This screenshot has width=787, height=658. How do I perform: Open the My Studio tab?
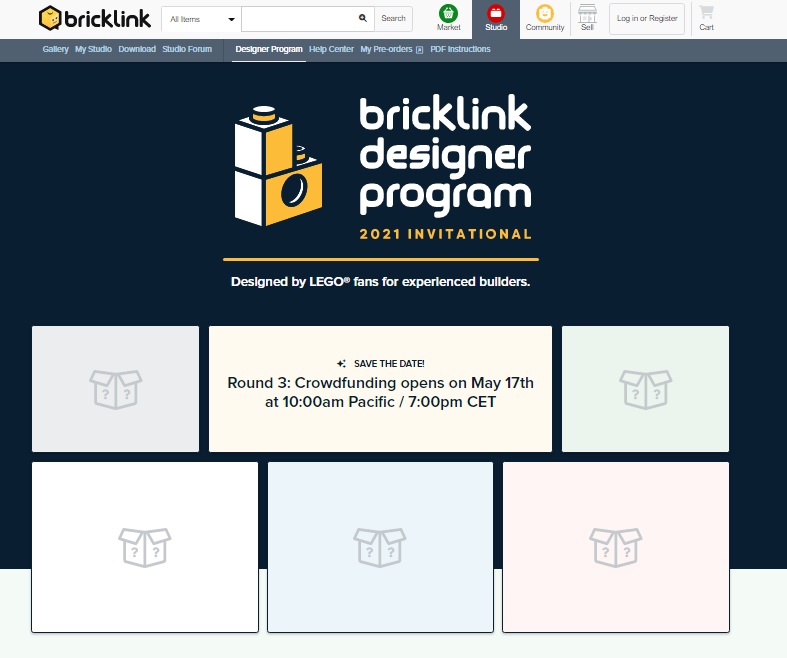point(93,49)
